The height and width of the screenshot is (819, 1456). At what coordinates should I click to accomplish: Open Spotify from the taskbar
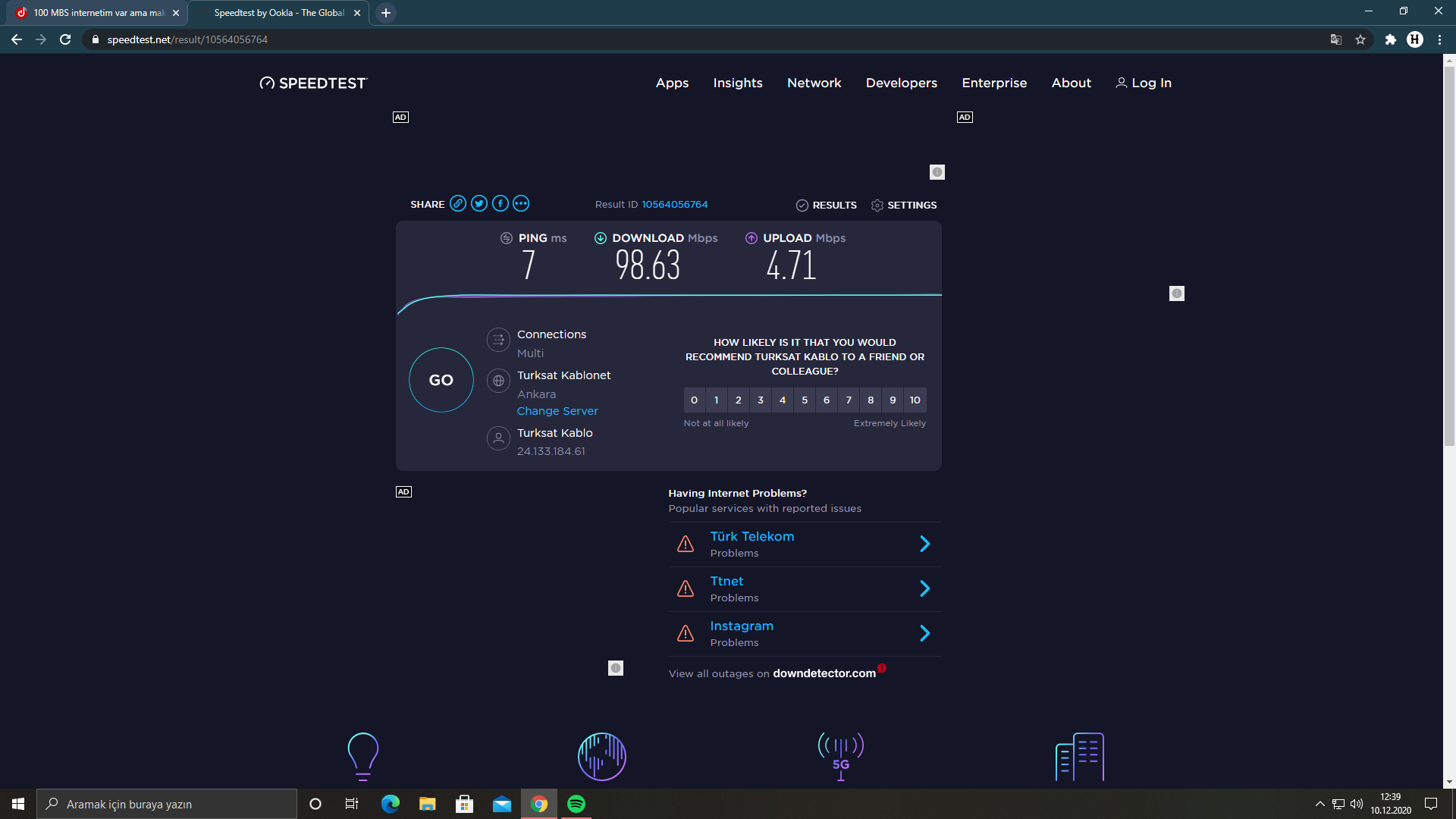576,804
